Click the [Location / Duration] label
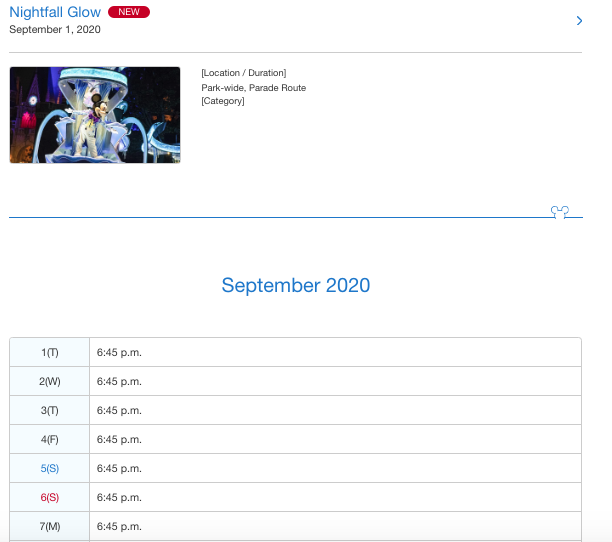The height and width of the screenshot is (542, 612). click(243, 73)
